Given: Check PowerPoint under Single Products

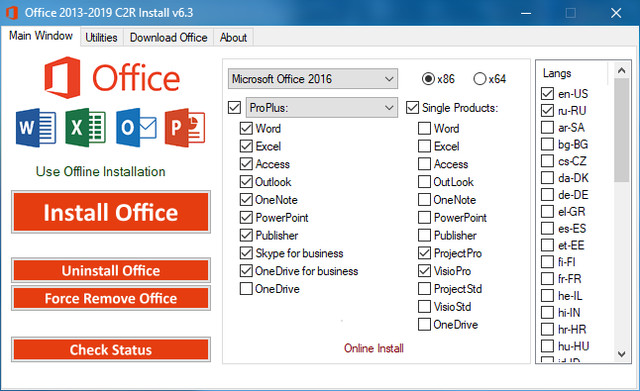Looking at the screenshot, I should 424,218.
